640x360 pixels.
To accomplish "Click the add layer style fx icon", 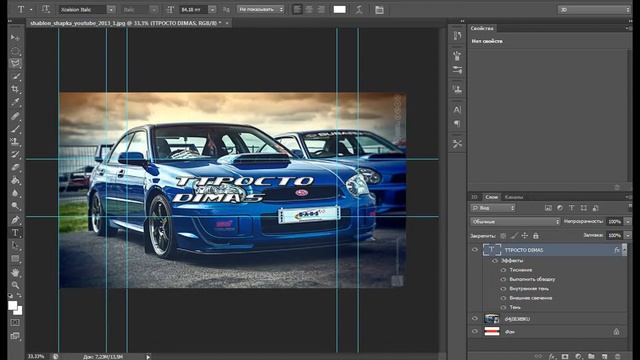I will point(551,356).
